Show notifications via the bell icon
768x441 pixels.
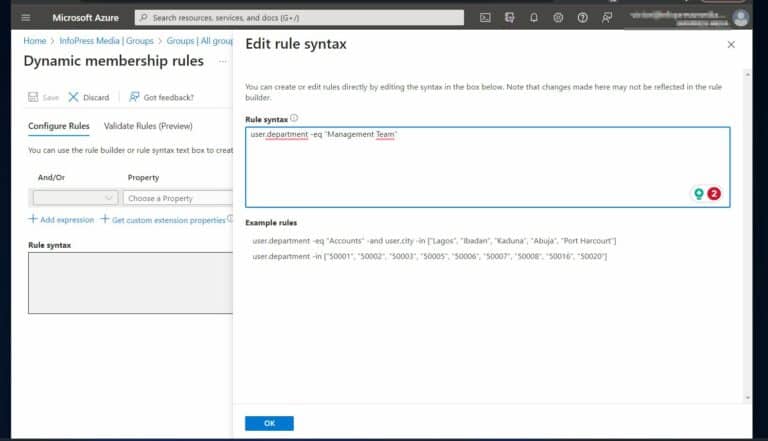tap(534, 18)
